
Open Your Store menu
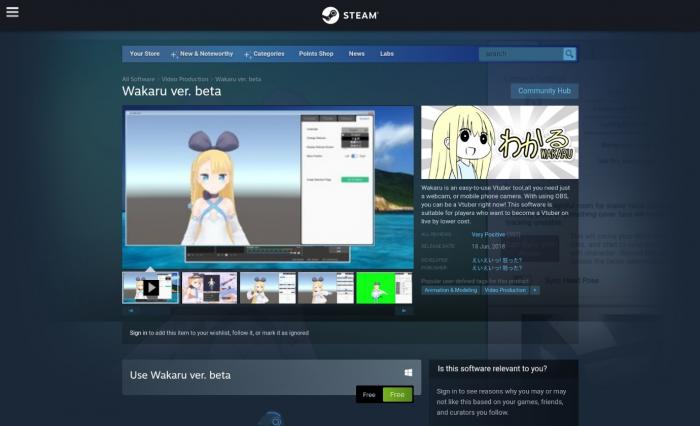(145, 54)
